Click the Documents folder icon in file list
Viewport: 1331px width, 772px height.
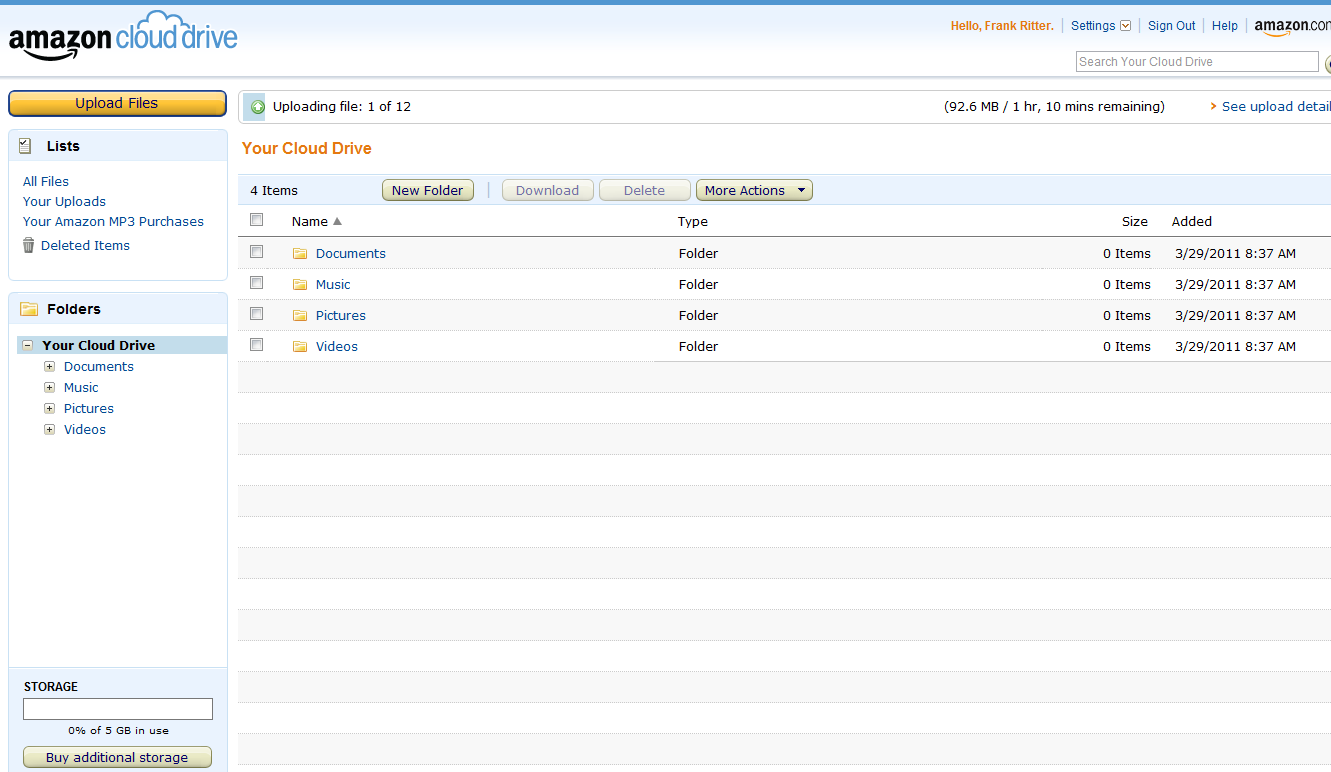(x=300, y=254)
